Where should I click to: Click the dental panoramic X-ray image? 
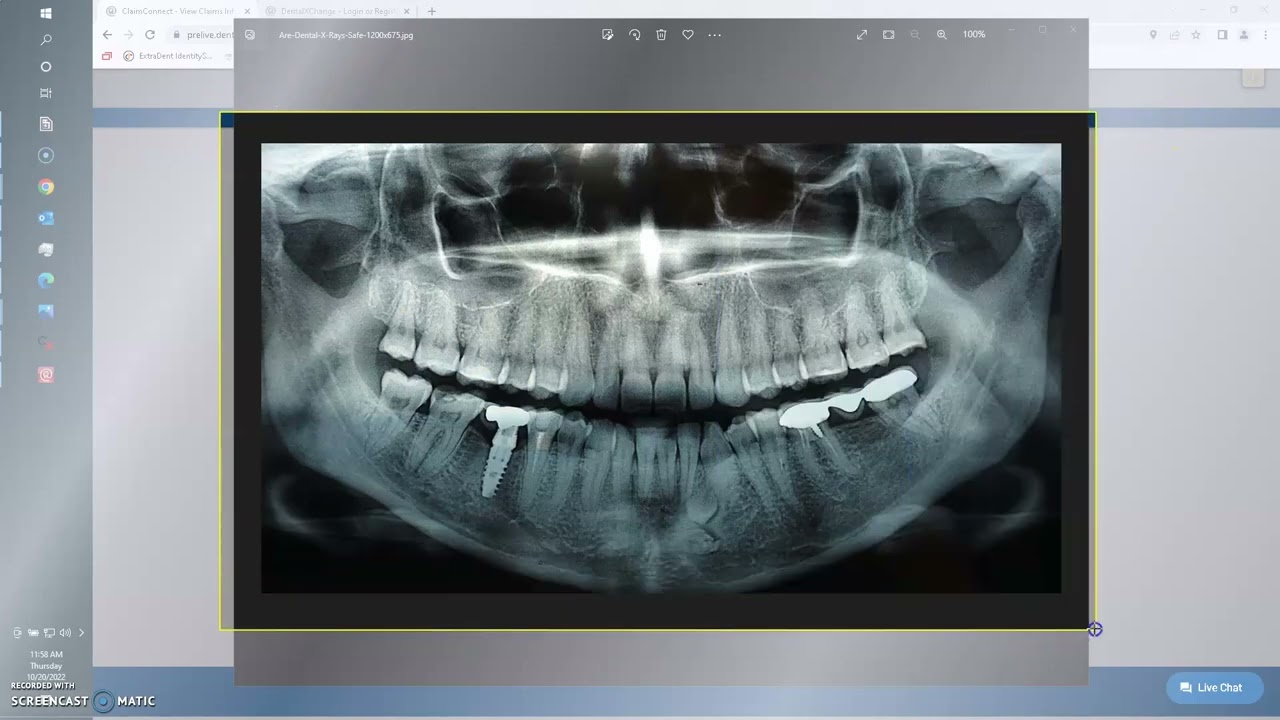pyautogui.click(x=661, y=368)
